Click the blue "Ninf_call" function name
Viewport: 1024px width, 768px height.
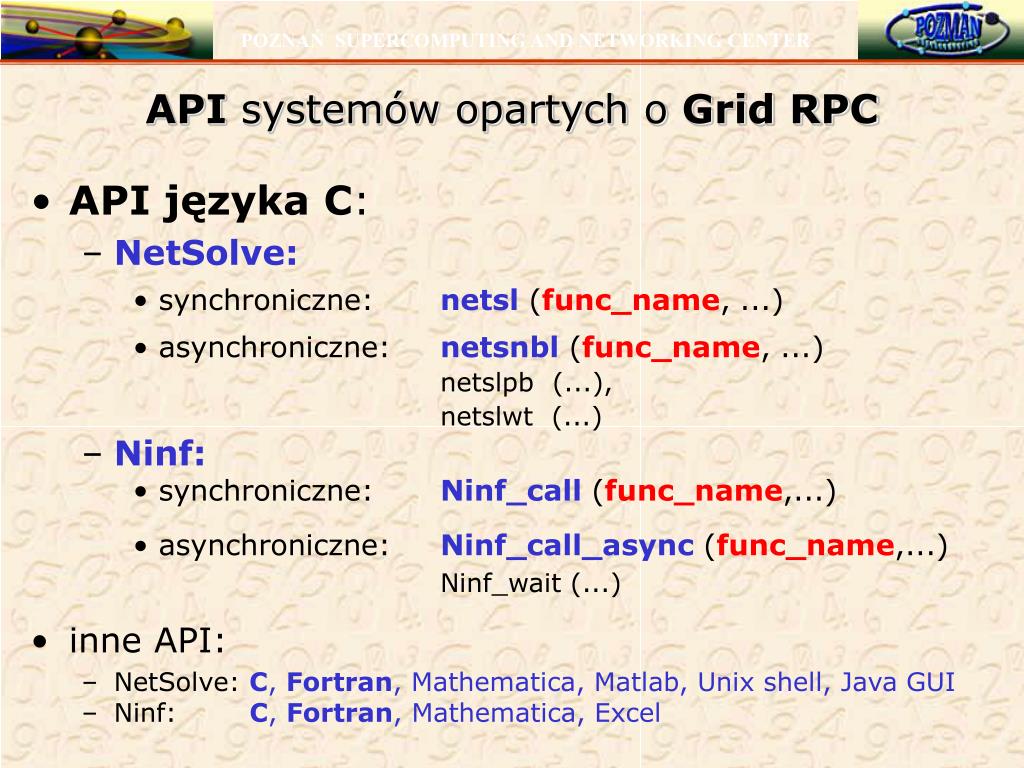511,491
